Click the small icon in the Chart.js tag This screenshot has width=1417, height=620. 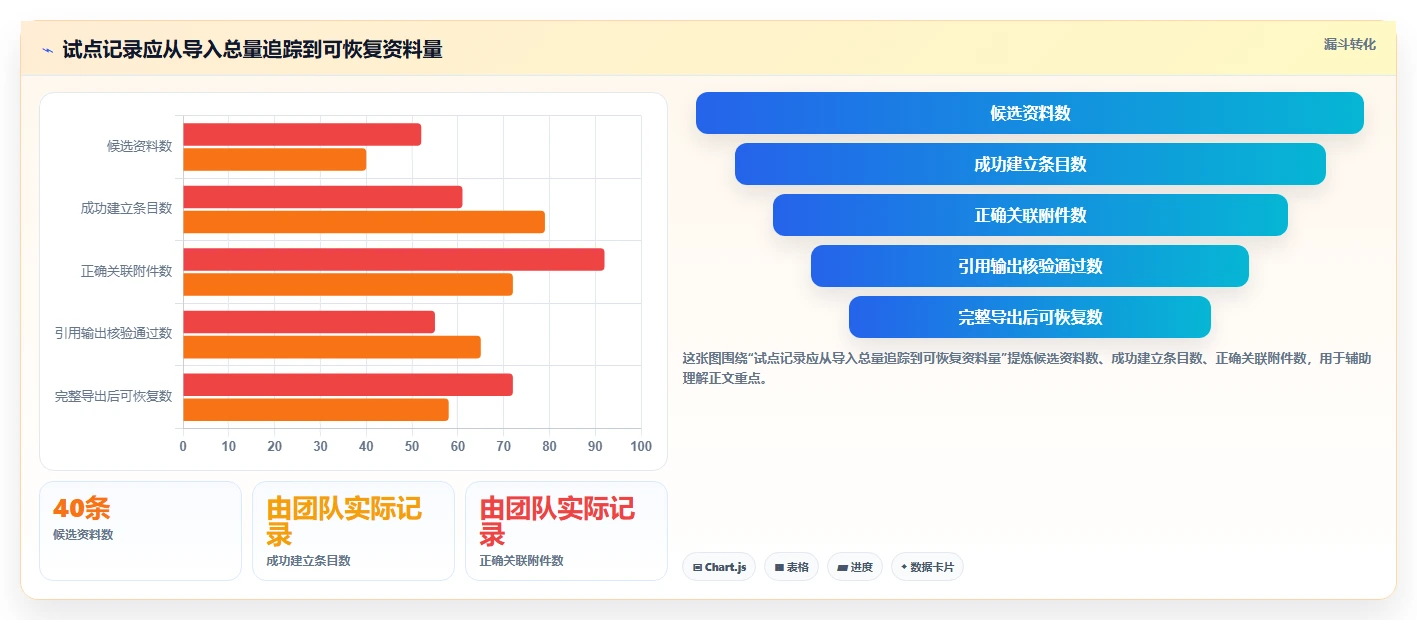click(x=697, y=567)
